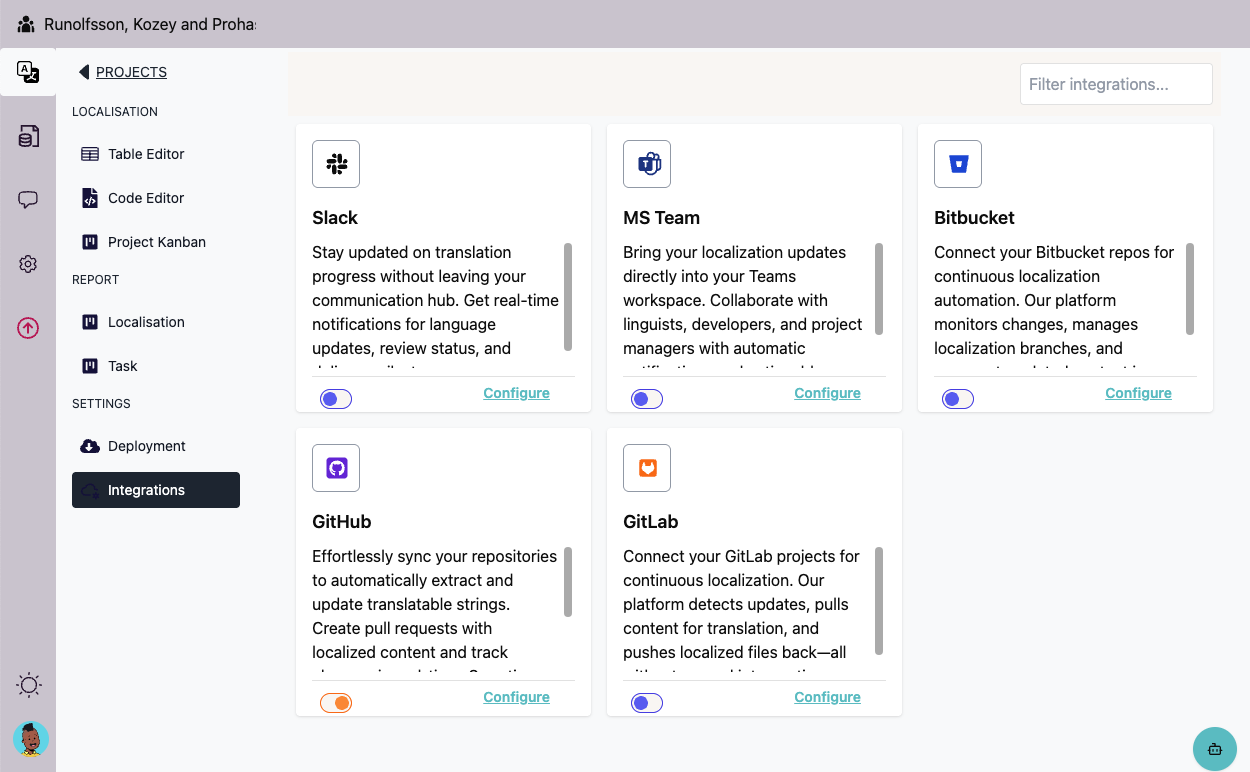Viewport: 1250px width, 772px height.
Task: Click the Slack description scrollbar
Action: click(x=568, y=297)
